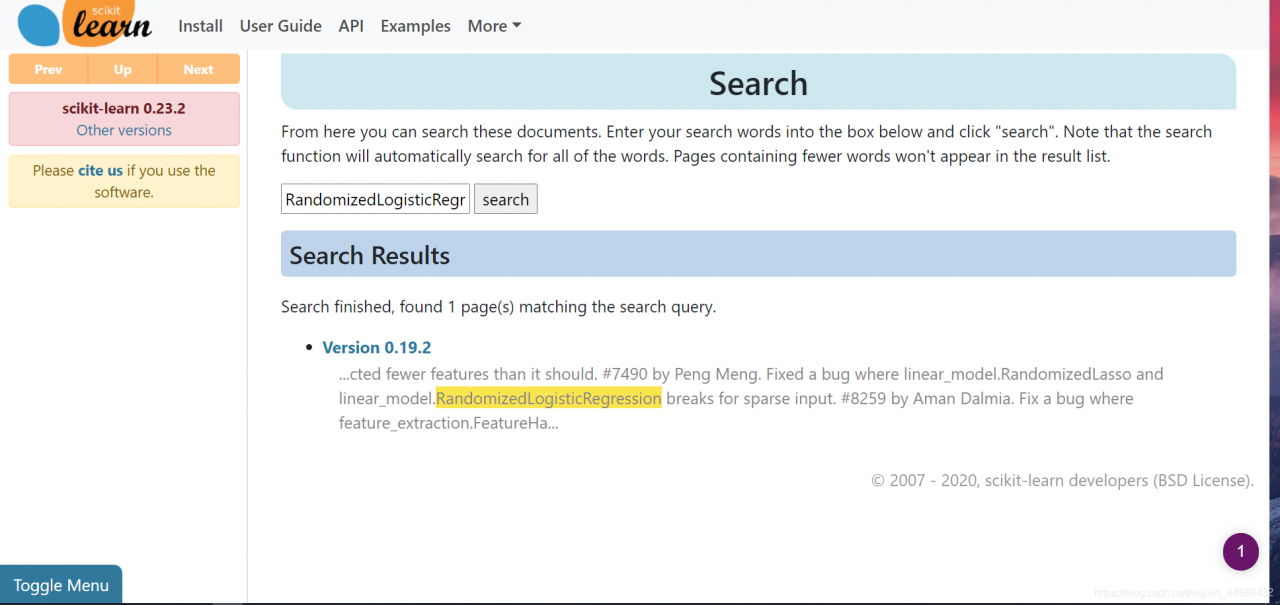Click the scikit-learn logo
Image resolution: width=1280 pixels, height=605 pixels.
click(85, 24)
